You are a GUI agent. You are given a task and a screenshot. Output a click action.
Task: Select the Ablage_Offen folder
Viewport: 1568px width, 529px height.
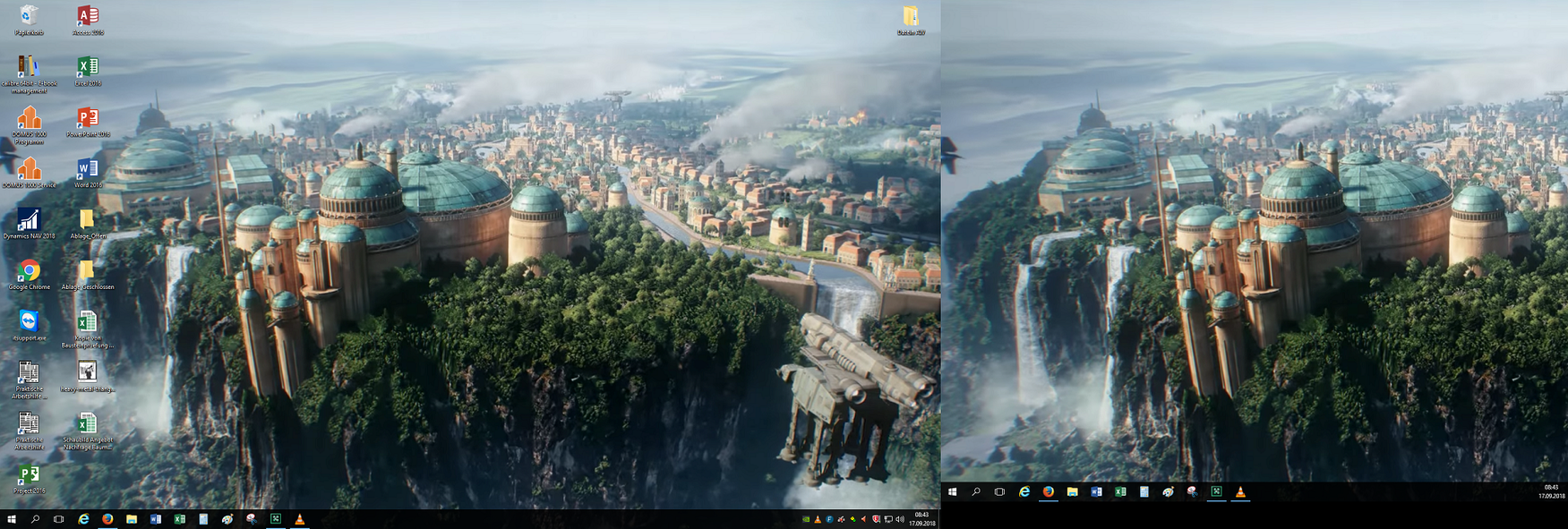coord(87,220)
